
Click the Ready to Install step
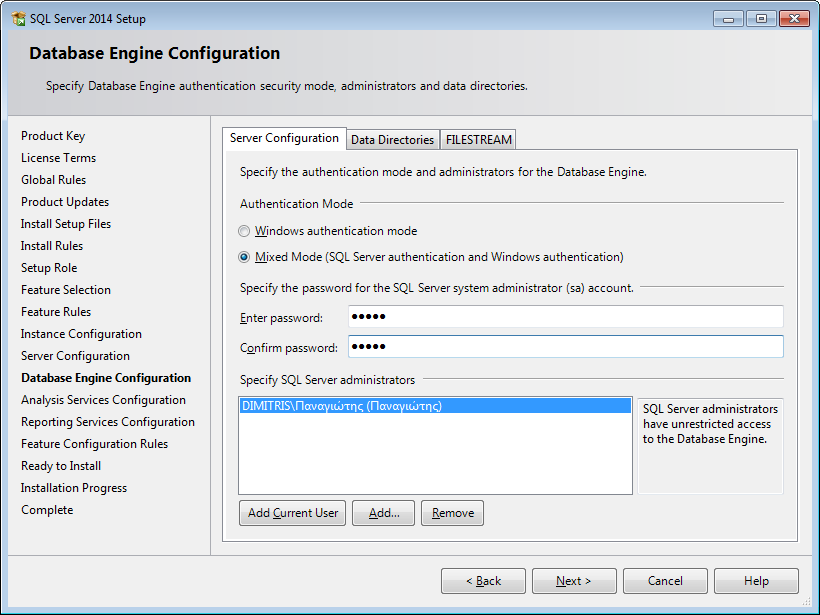pyautogui.click(x=61, y=465)
